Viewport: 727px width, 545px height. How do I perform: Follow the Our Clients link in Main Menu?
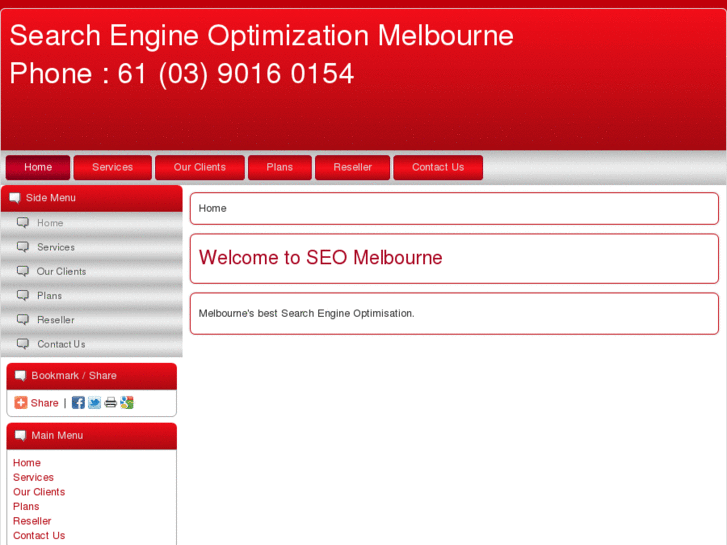point(39,492)
